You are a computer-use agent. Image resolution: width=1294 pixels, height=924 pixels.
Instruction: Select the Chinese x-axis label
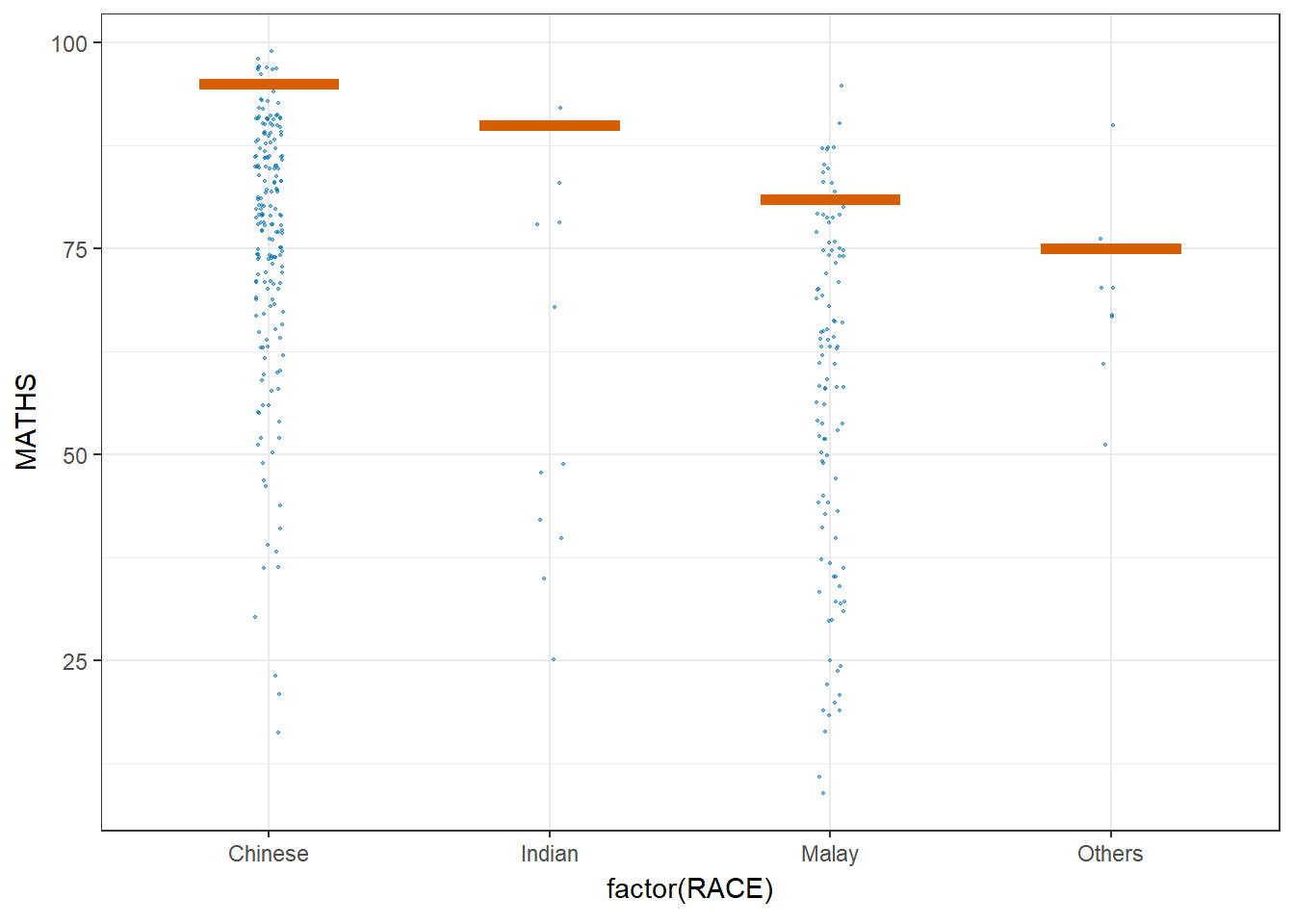pyautogui.click(x=269, y=854)
